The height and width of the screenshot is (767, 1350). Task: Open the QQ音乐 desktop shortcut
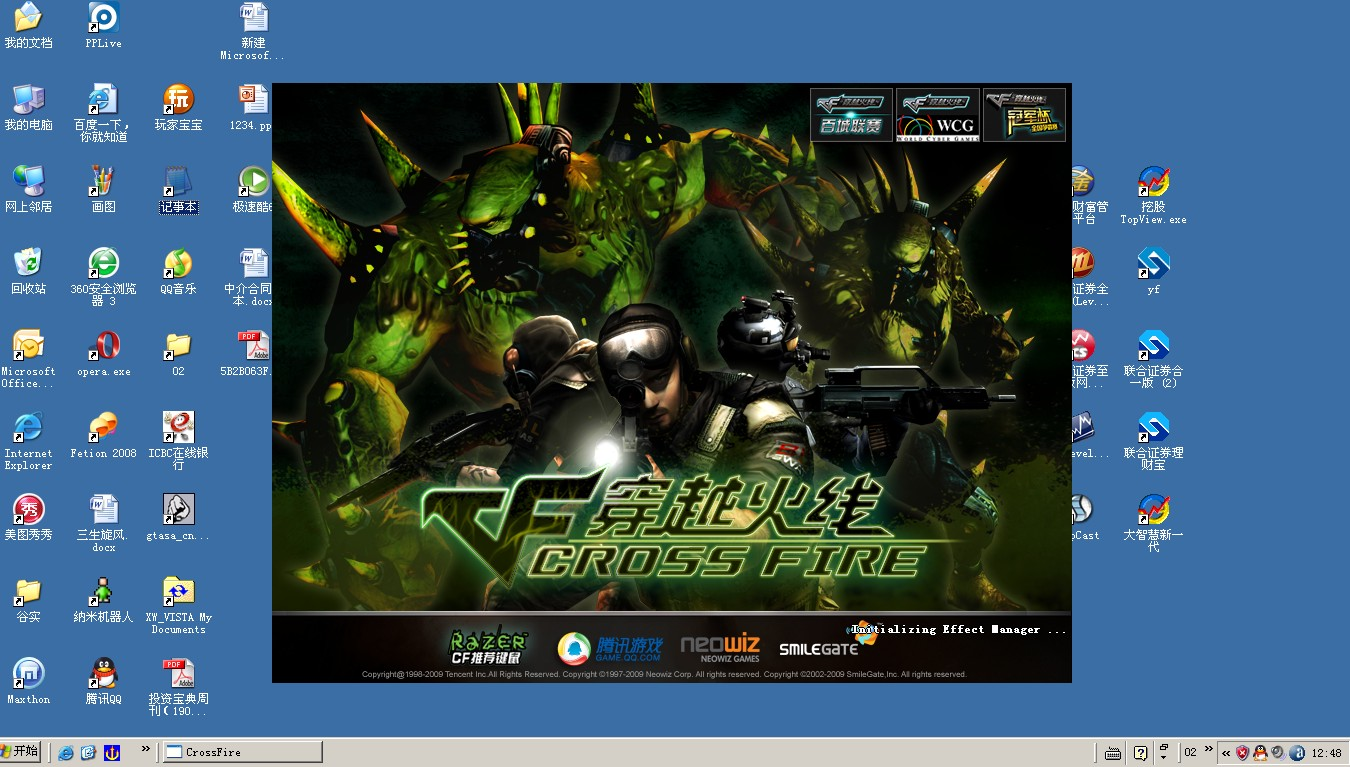pos(178,272)
